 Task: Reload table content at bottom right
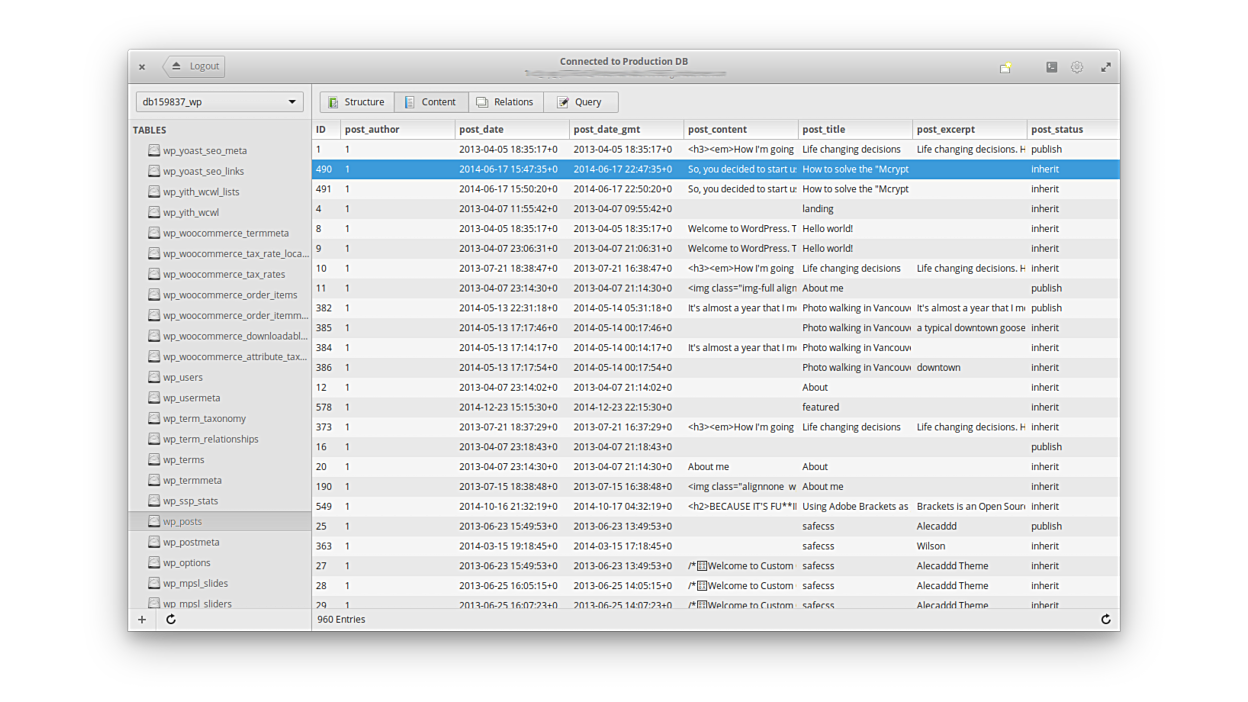[1106, 620]
